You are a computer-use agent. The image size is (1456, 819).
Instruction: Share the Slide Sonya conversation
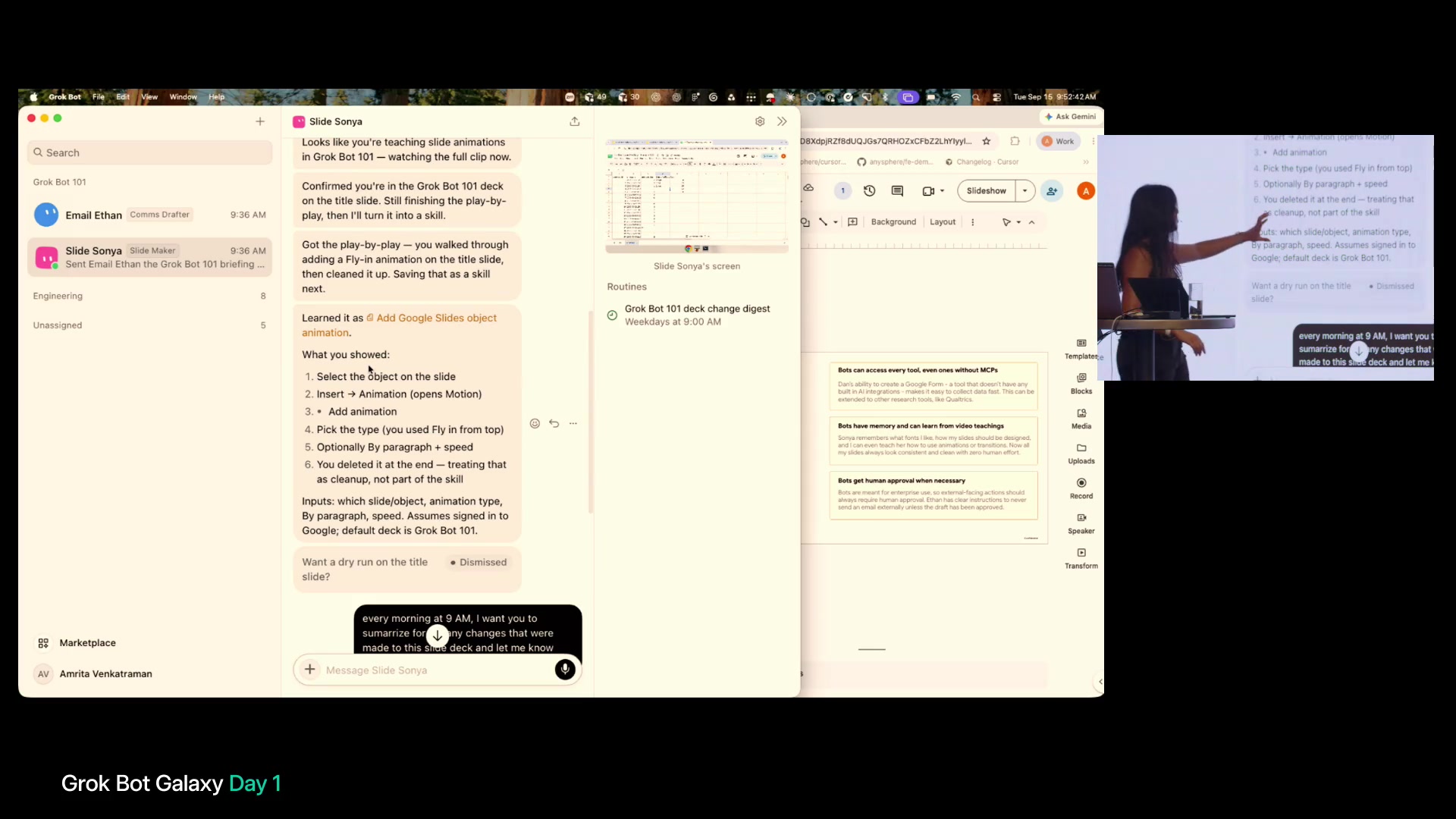point(575,121)
